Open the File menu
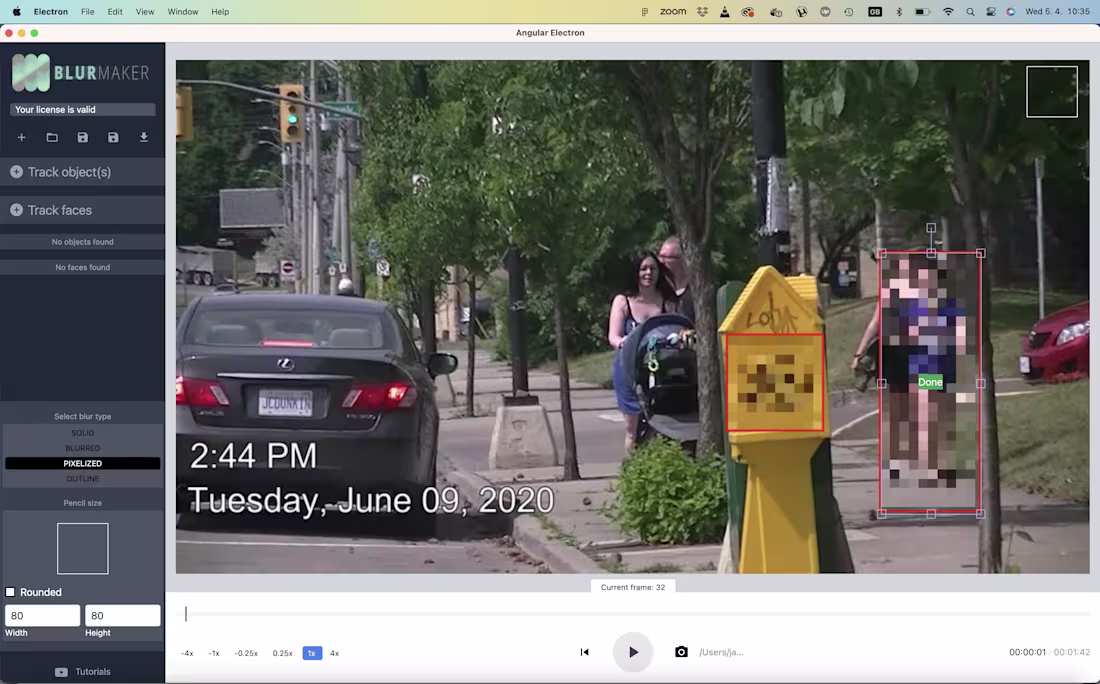 [88, 11]
